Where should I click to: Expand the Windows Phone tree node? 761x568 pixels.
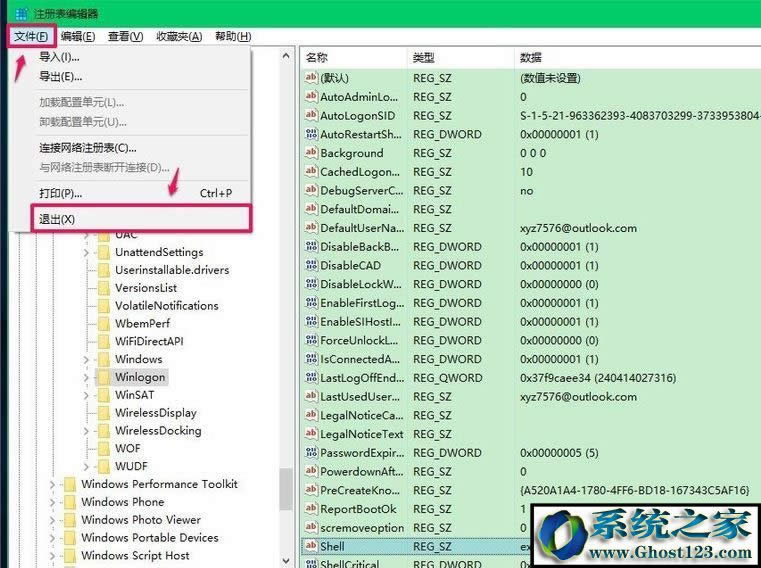pyautogui.click(x=52, y=502)
